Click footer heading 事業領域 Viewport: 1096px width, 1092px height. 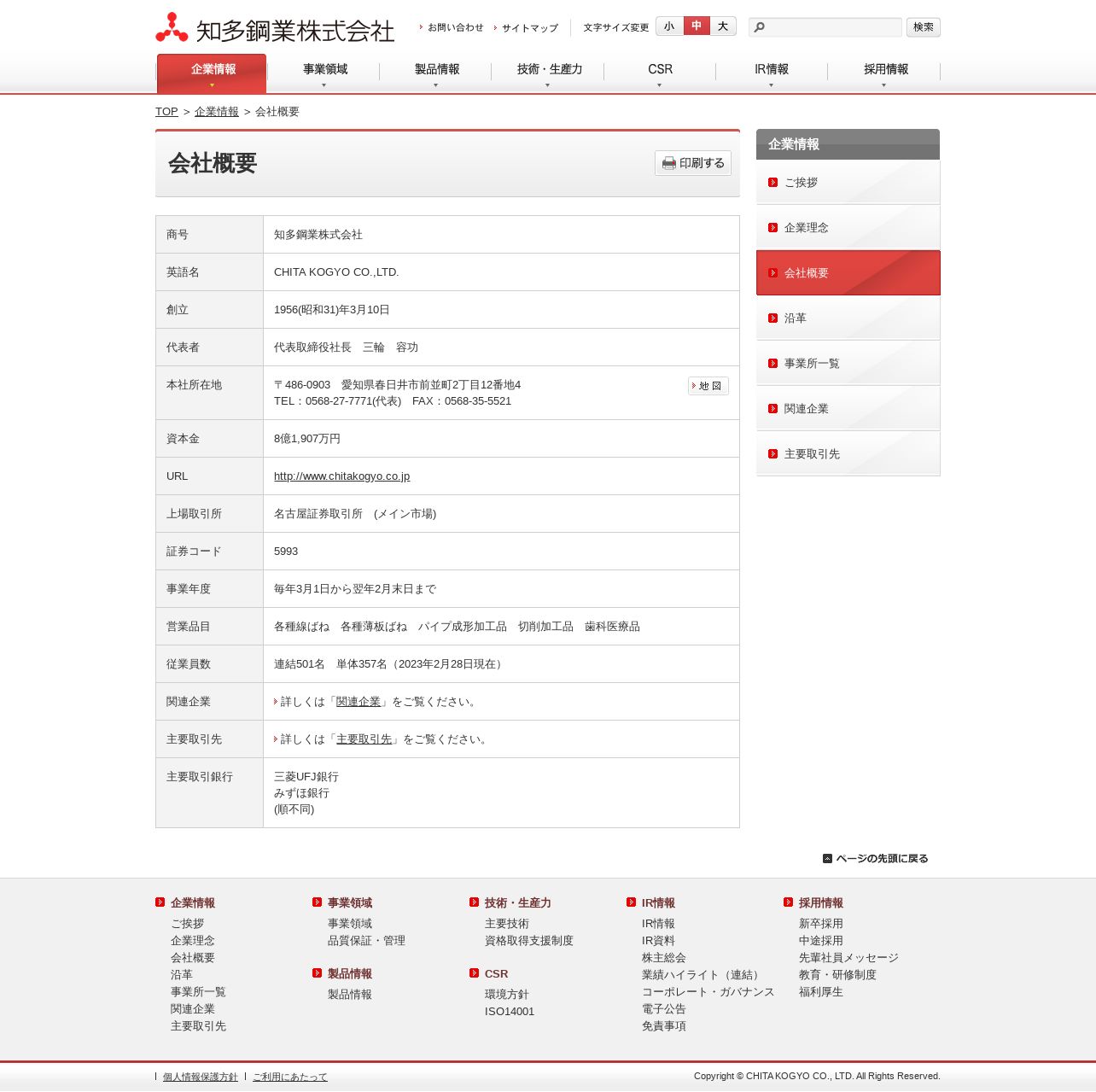tap(350, 903)
